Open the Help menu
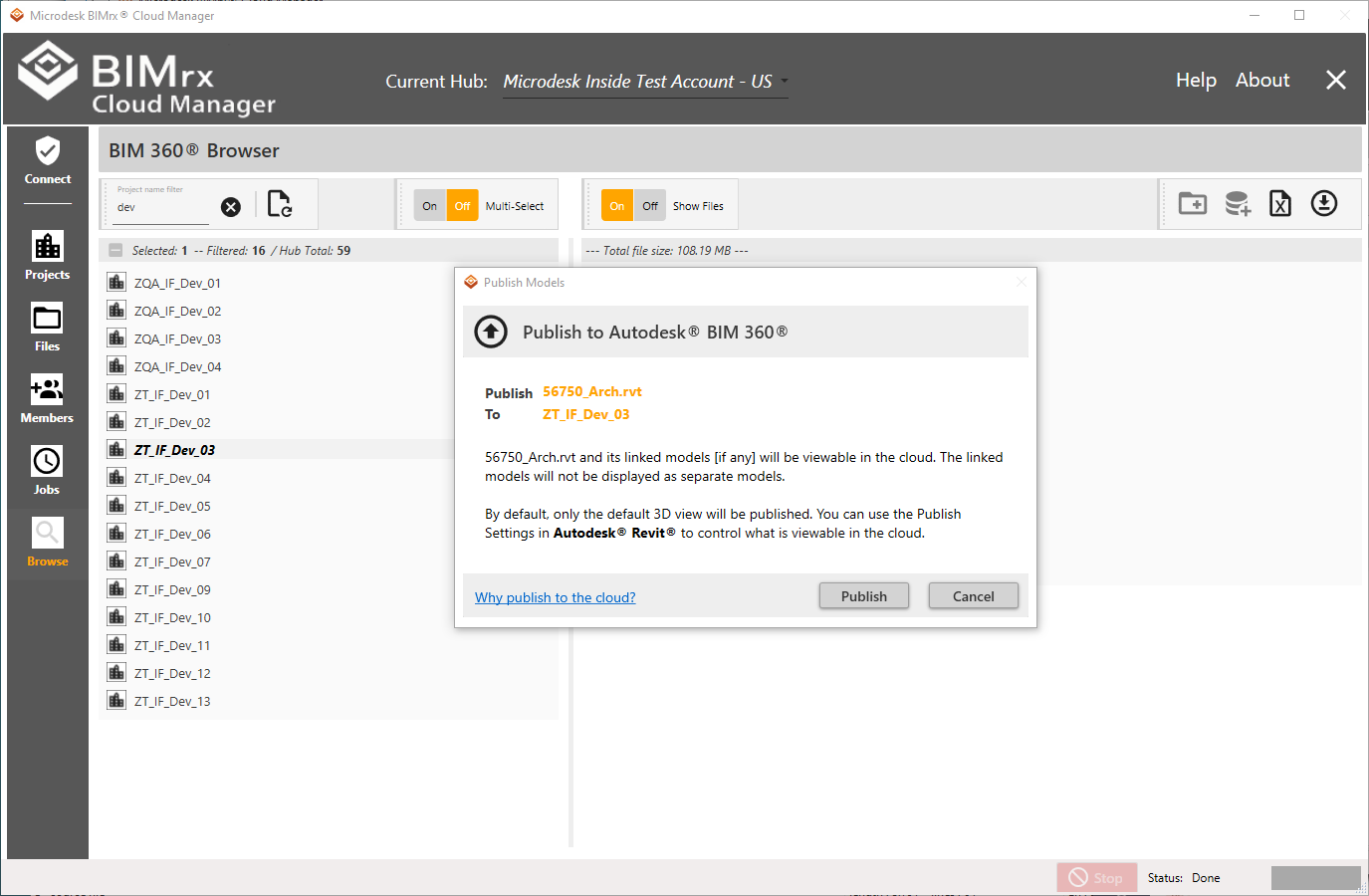Image resolution: width=1369 pixels, height=896 pixels. [1196, 80]
